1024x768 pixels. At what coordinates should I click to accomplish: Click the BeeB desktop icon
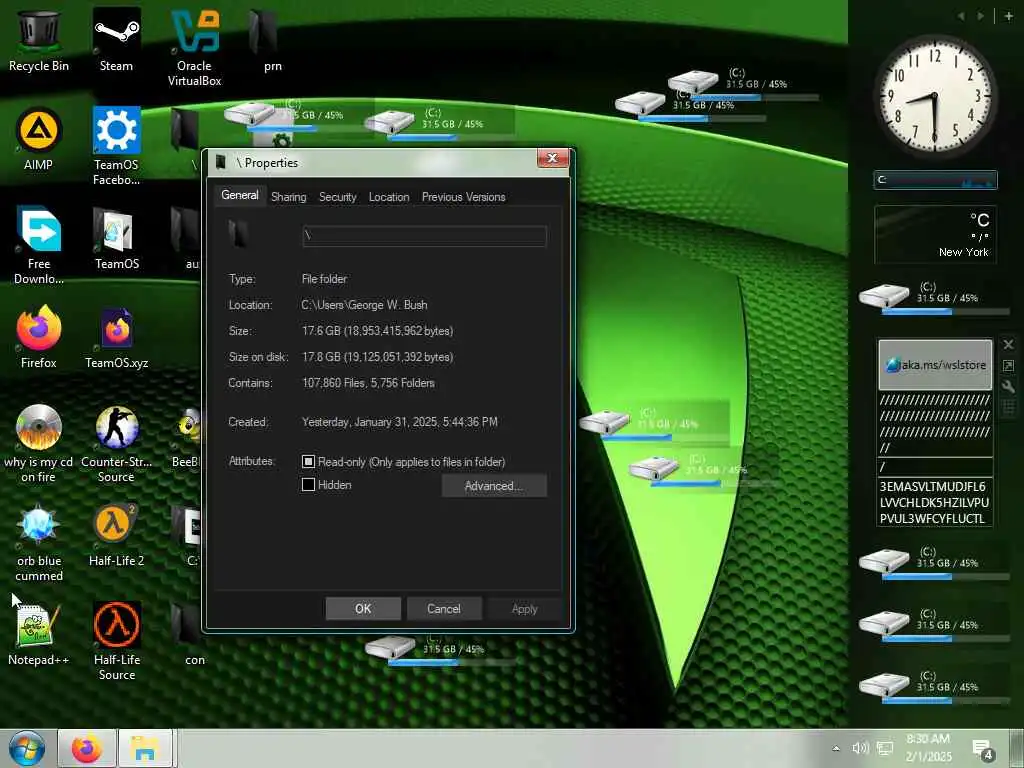coord(188,436)
